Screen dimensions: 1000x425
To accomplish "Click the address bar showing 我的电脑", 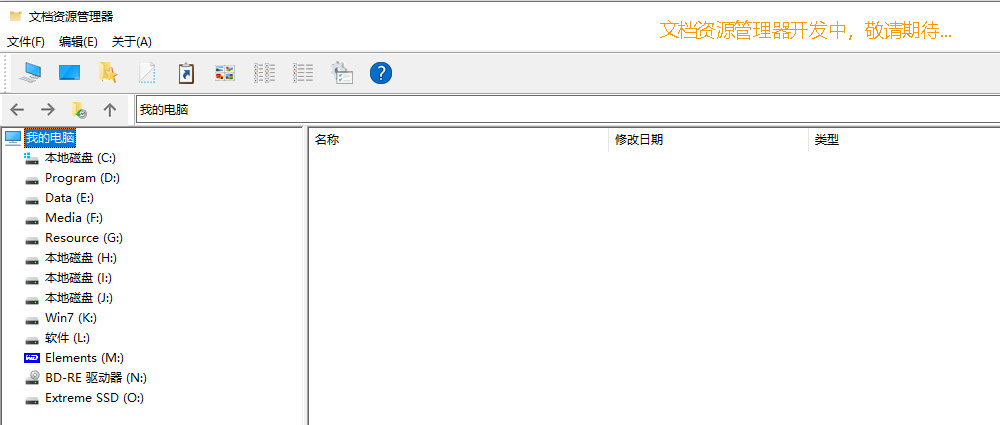I will click(568, 110).
